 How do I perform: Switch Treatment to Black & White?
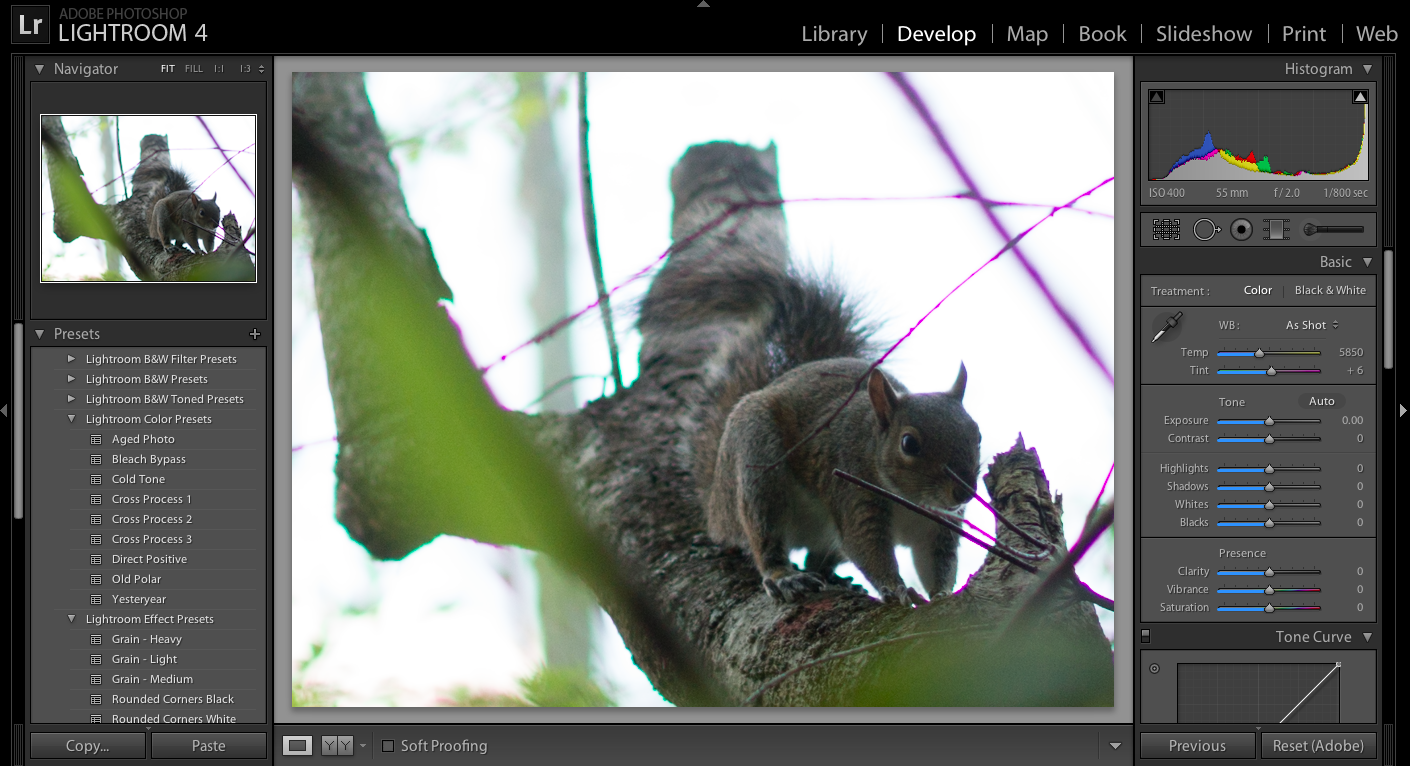[x=1329, y=290]
